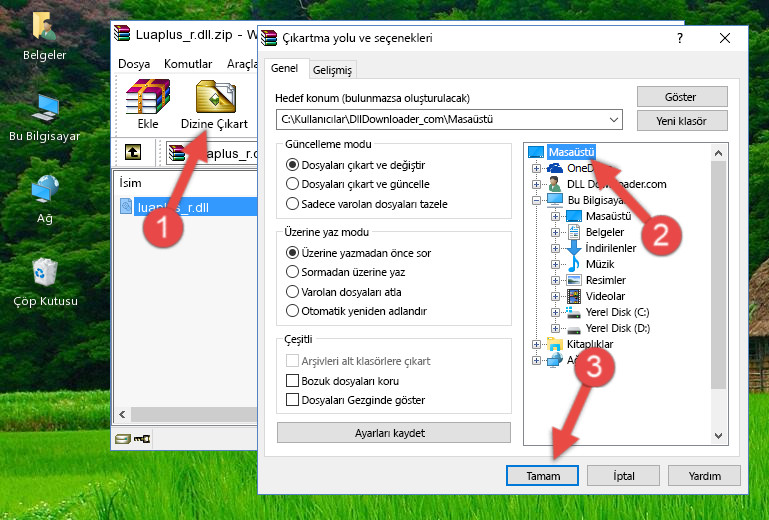This screenshot has width=769, height=520.
Task: Click the folder tree vertical scrollbar
Action: (718, 275)
